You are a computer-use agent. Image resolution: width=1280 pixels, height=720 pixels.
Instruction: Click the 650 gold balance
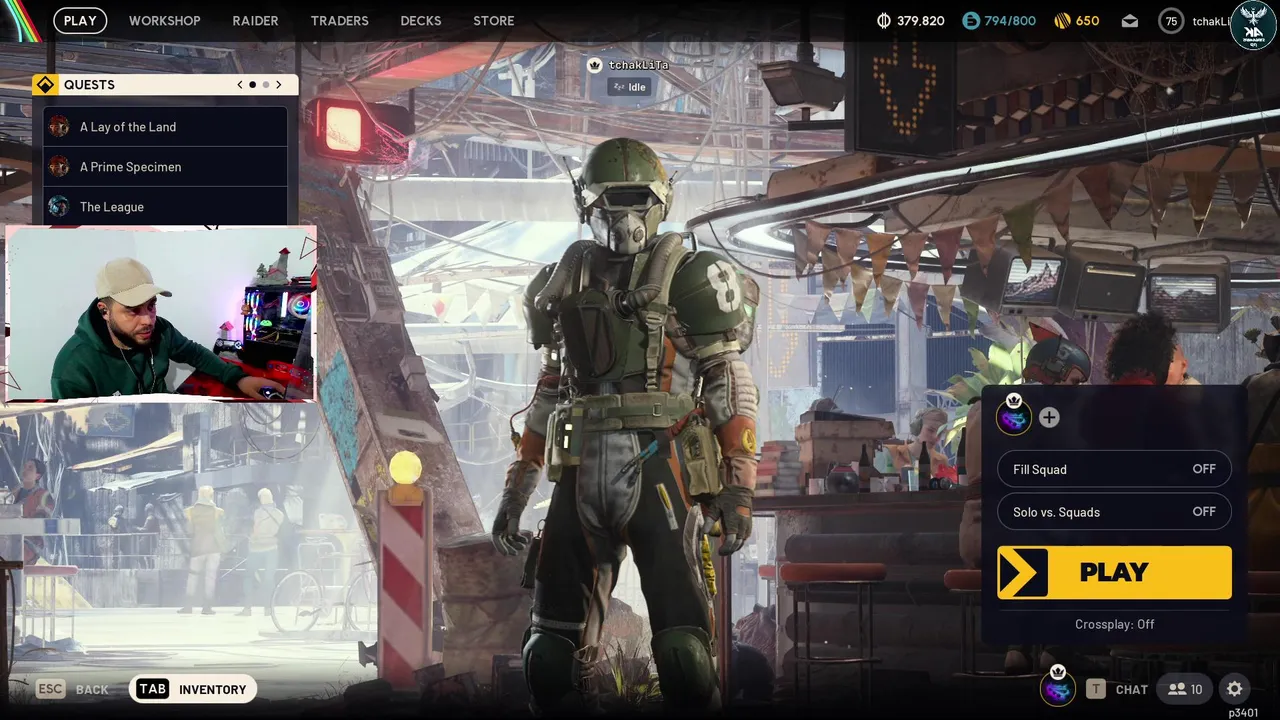(x=1087, y=21)
